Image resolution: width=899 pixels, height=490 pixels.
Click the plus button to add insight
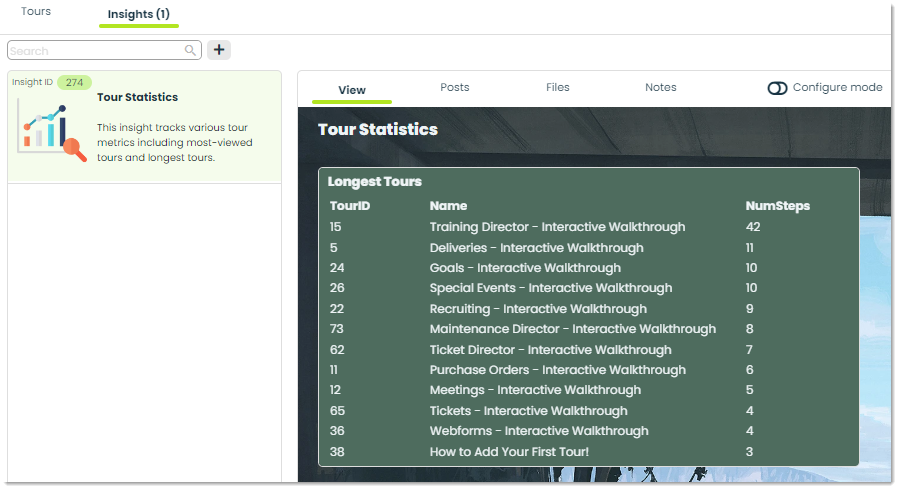(x=219, y=50)
